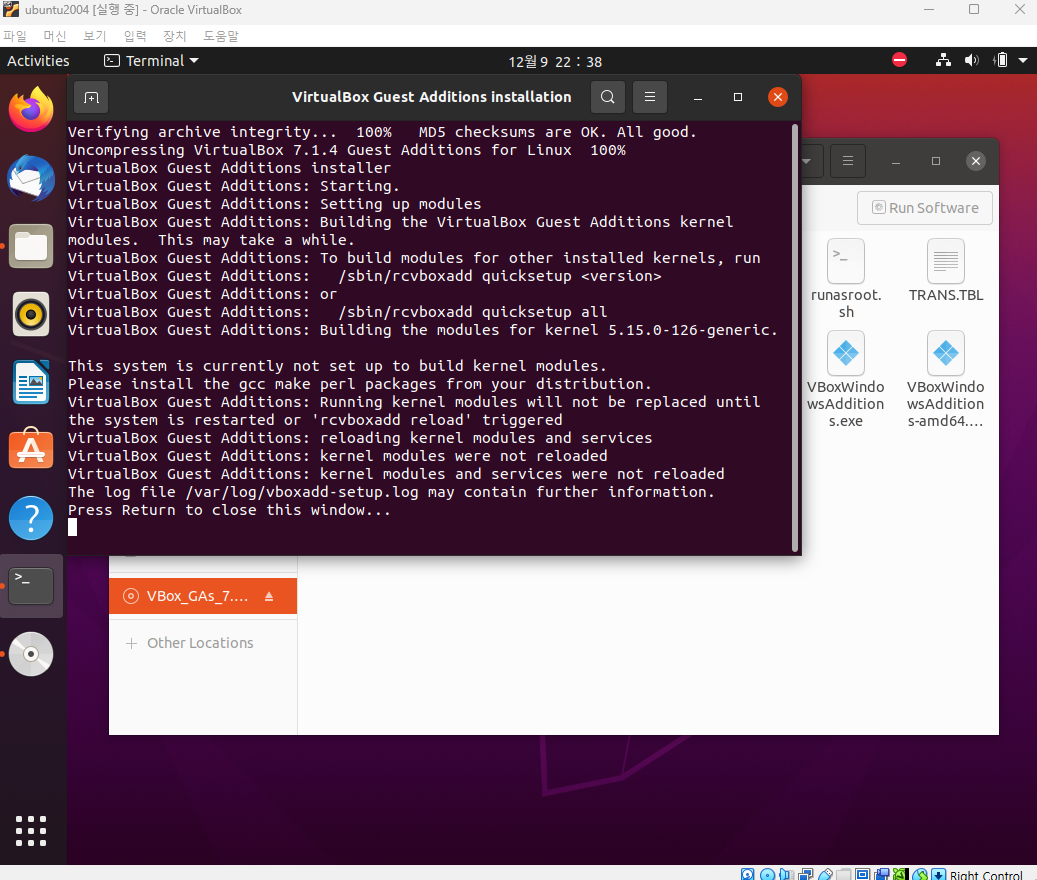
Task: Select the TRANS.TBL file
Action: pos(946,271)
